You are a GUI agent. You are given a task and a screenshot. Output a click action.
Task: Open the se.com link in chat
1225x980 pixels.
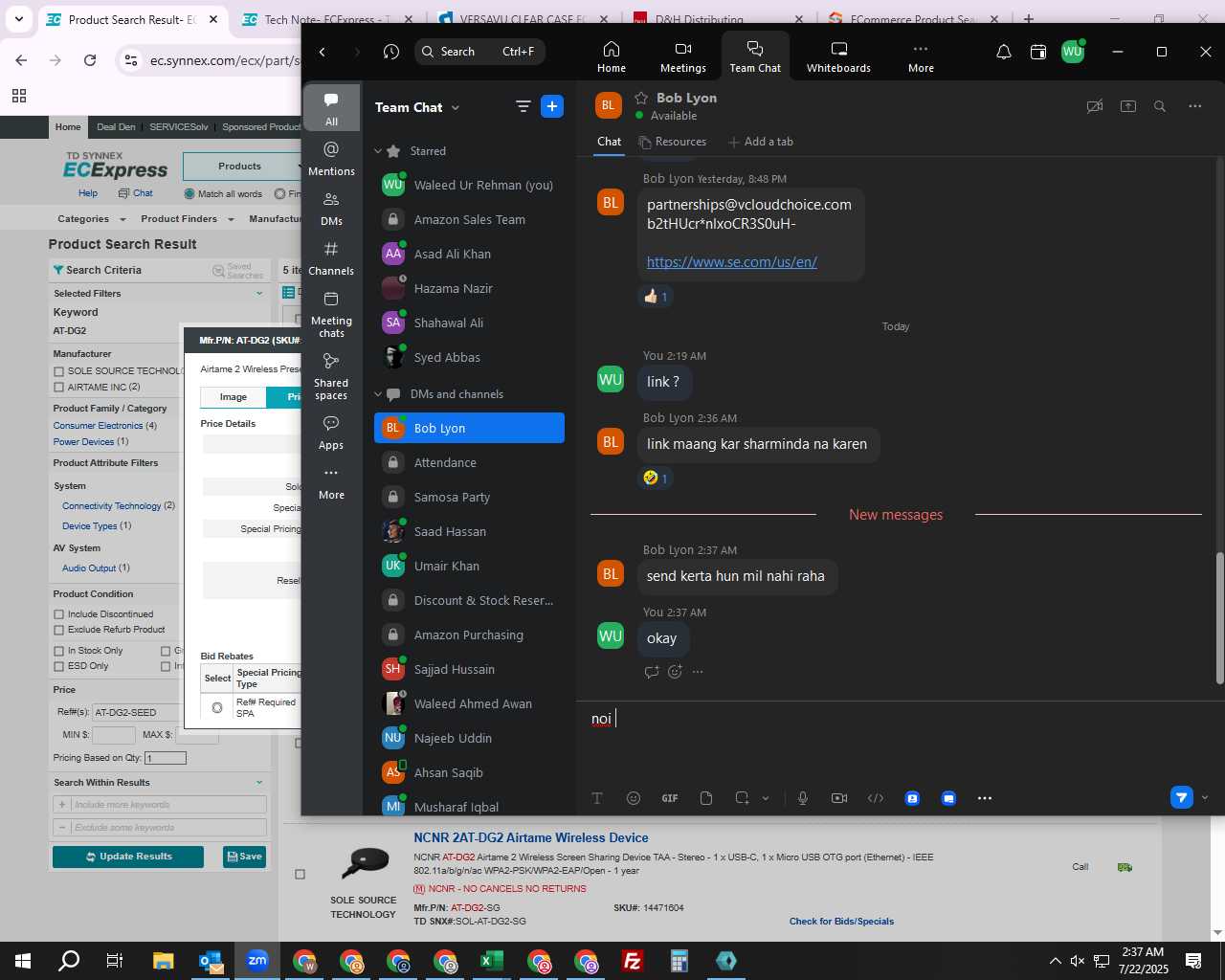click(x=732, y=262)
